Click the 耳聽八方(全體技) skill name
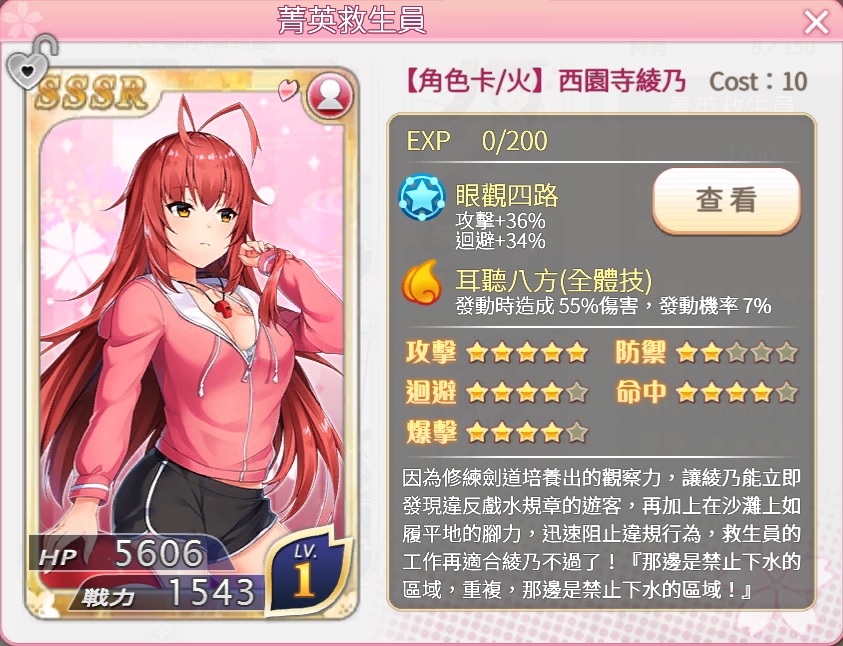 [x=554, y=280]
